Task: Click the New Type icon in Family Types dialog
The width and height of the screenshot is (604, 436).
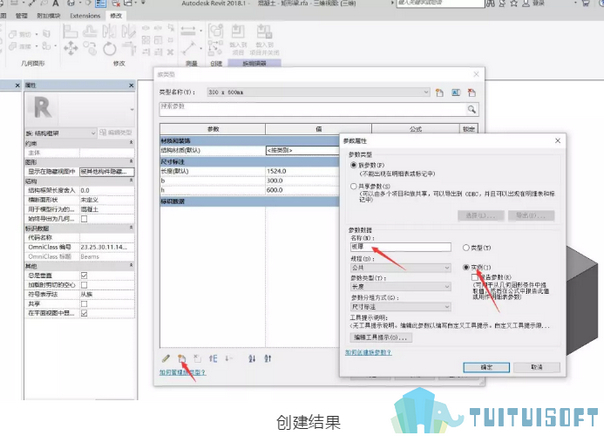Action: click(440, 92)
